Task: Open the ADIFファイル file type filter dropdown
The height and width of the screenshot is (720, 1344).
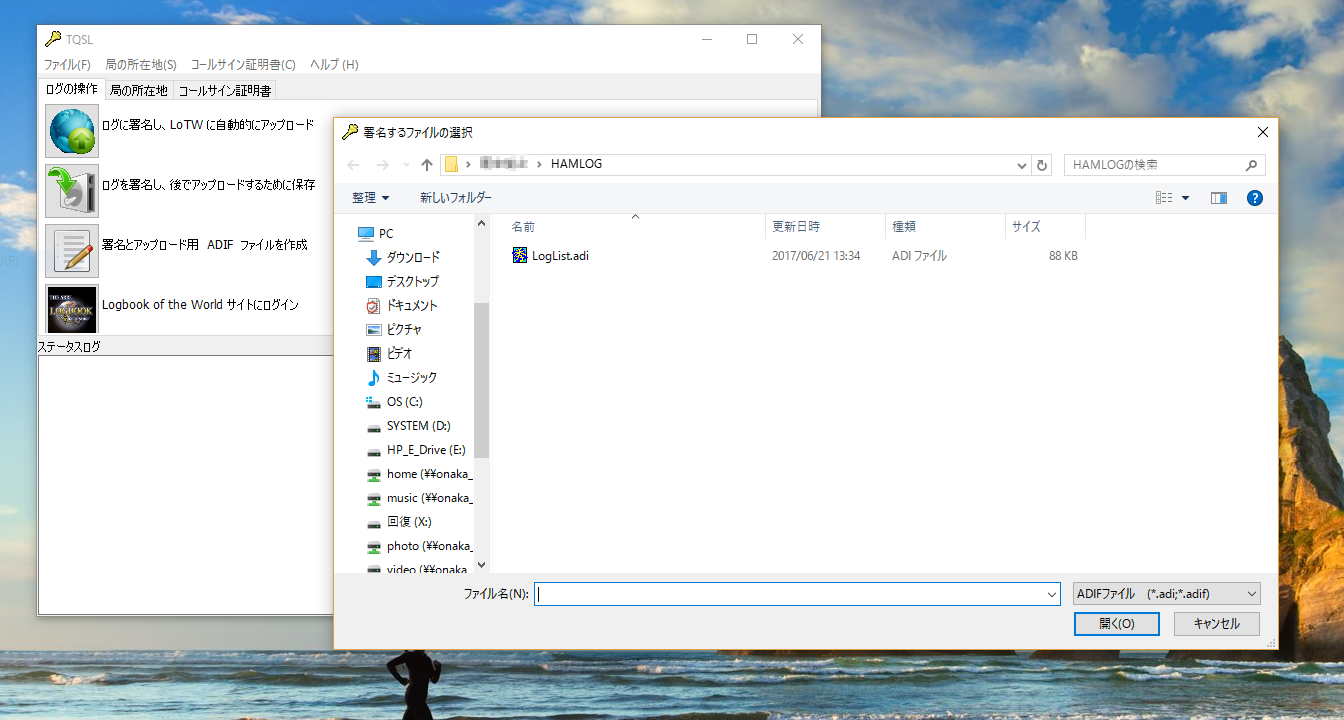Action: click(x=1166, y=593)
